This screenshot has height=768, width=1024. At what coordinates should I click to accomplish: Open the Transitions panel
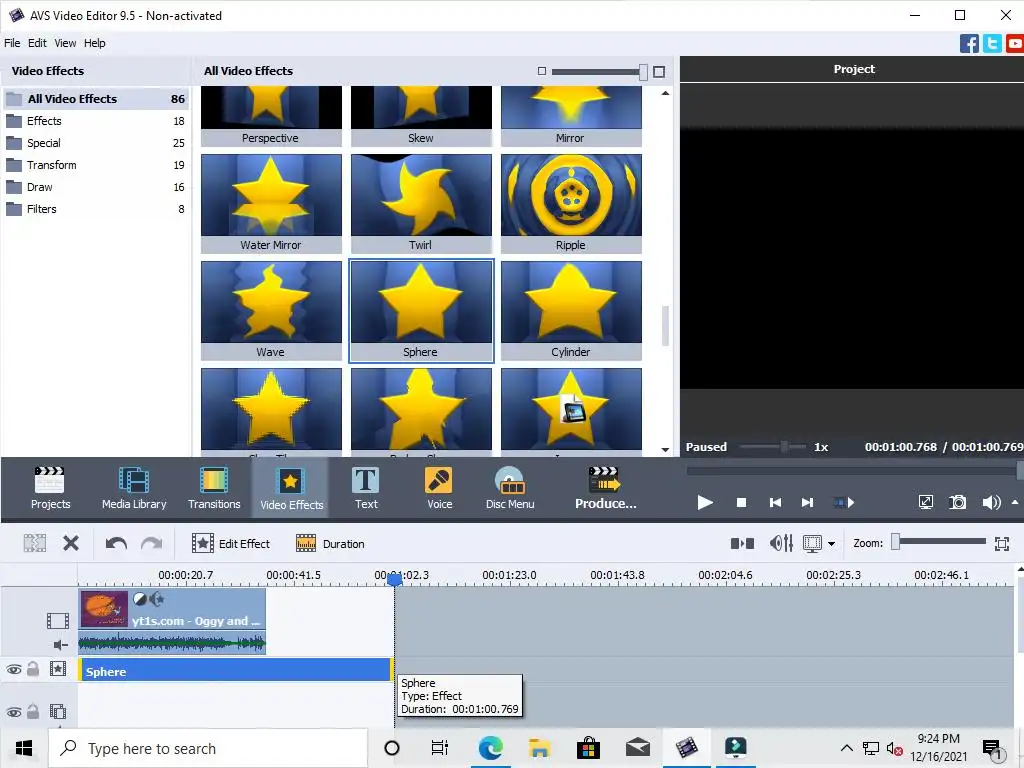tap(214, 488)
